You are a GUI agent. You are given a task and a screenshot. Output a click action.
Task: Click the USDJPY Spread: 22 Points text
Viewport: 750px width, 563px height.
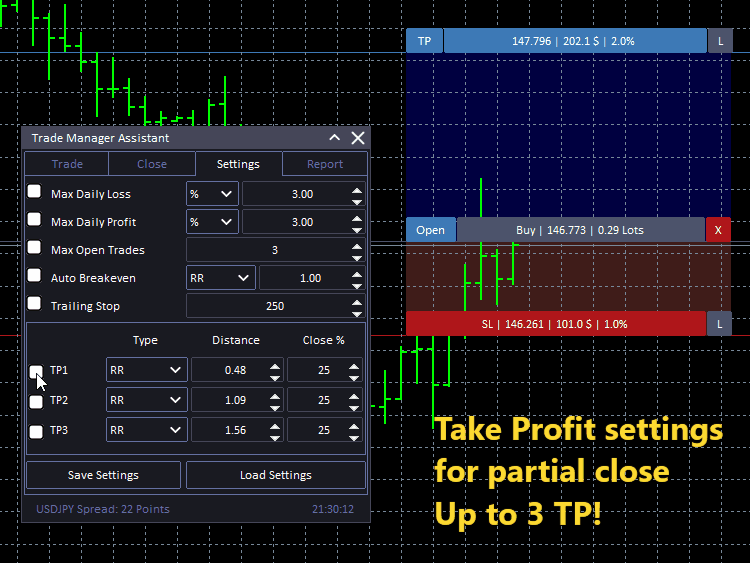[103, 509]
